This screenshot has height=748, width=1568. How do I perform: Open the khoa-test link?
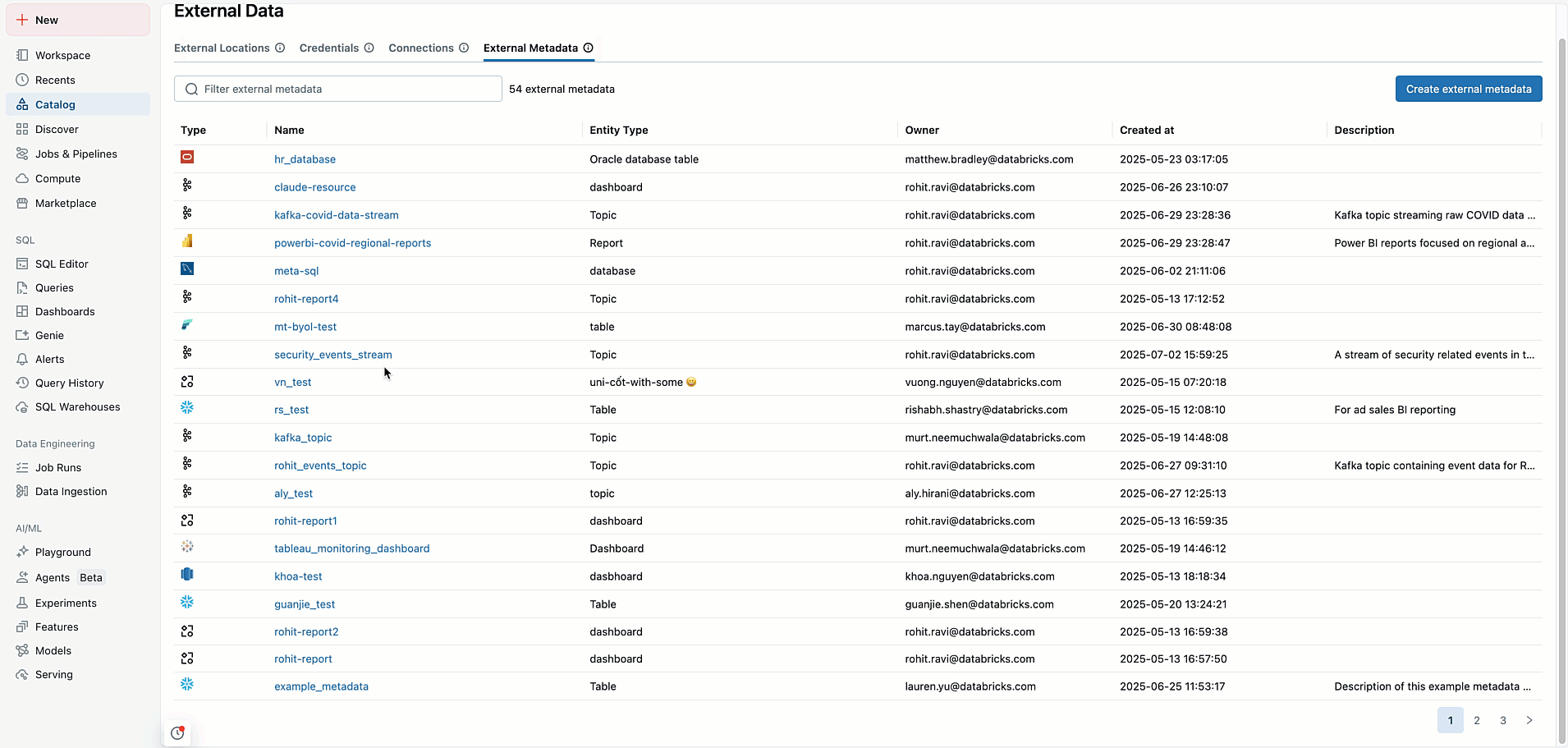click(x=298, y=576)
